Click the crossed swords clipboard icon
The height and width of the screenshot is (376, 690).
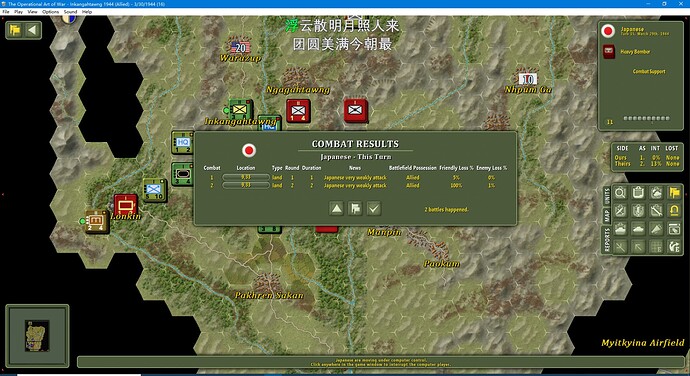620,210
